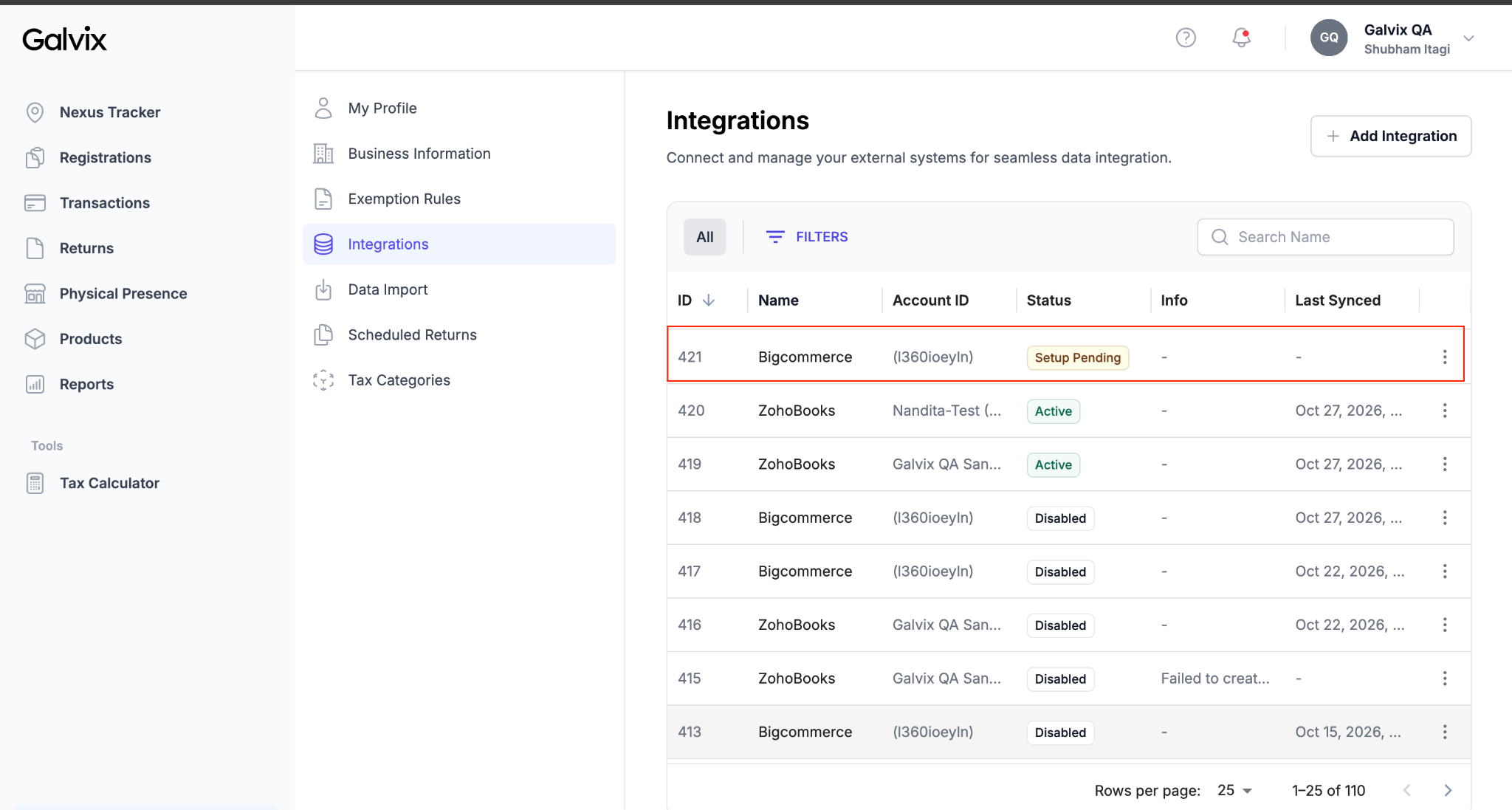Click Nandita-Test account ID cell
This screenshot has height=810, width=1512.
947,411
